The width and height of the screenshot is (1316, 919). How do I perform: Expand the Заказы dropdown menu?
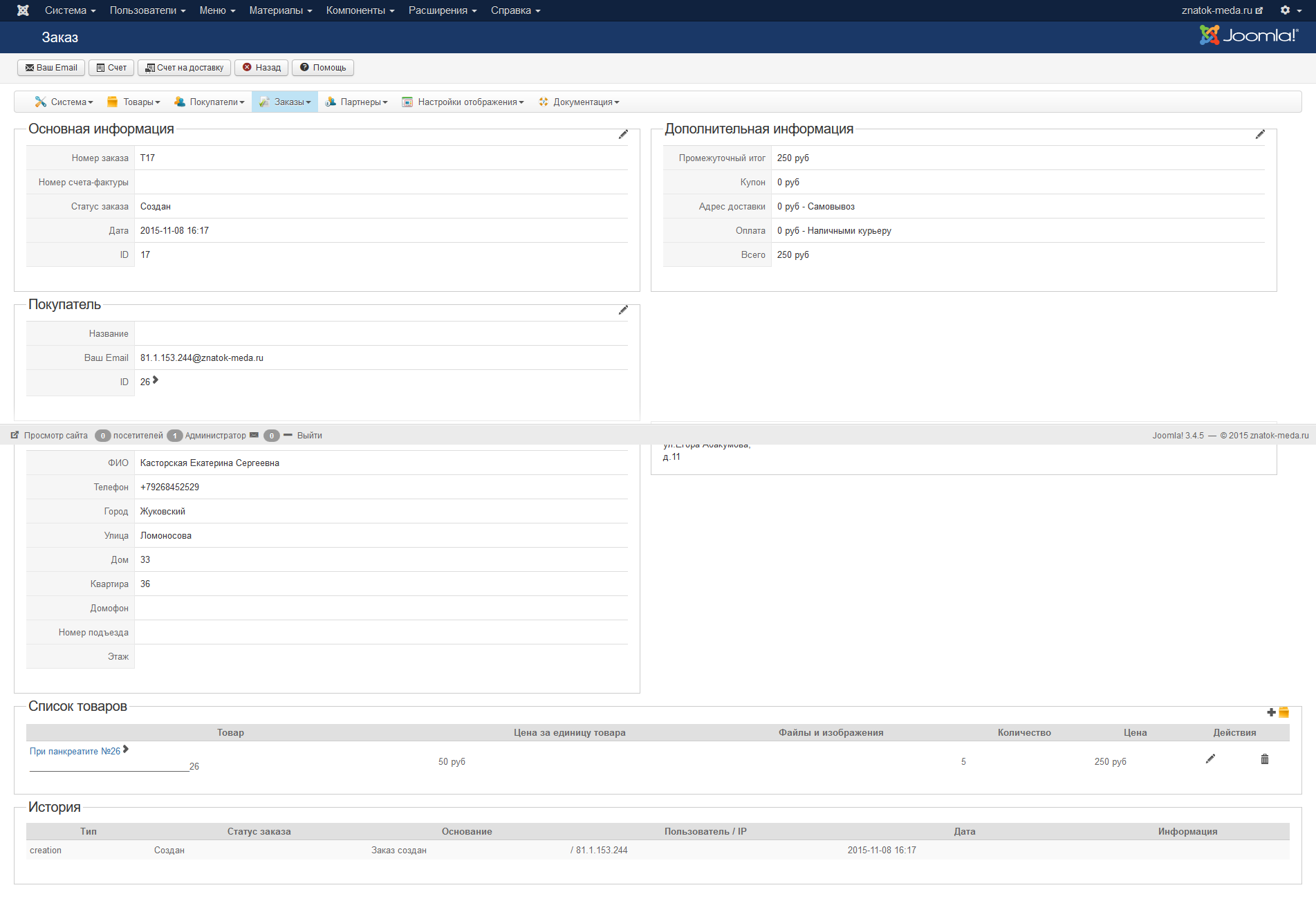tap(285, 102)
